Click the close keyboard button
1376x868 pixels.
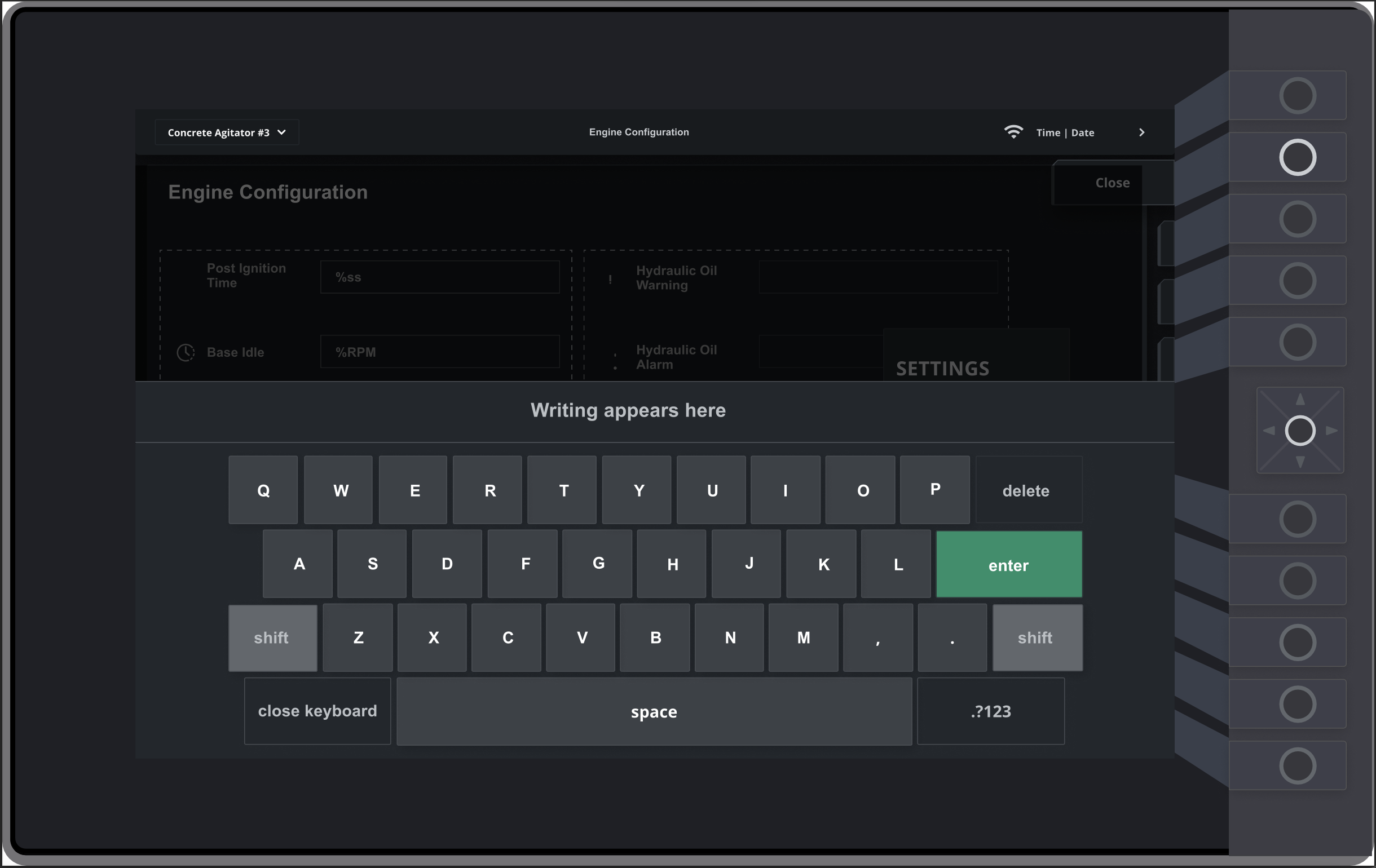pyautogui.click(x=317, y=711)
